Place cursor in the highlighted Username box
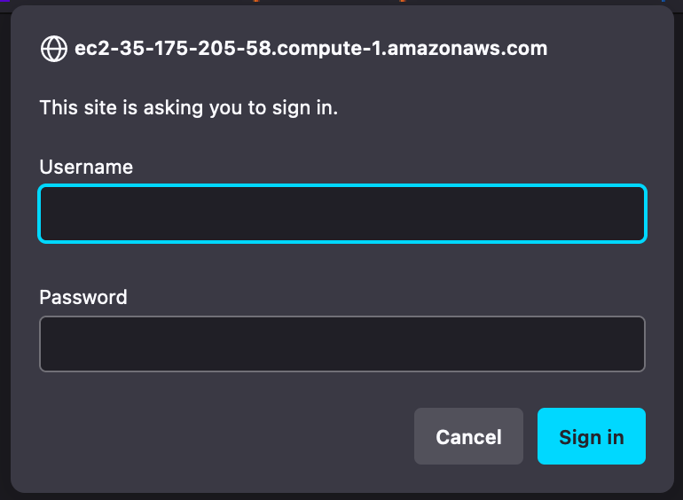Viewport: 683px width, 500px height. pyautogui.click(x=342, y=213)
